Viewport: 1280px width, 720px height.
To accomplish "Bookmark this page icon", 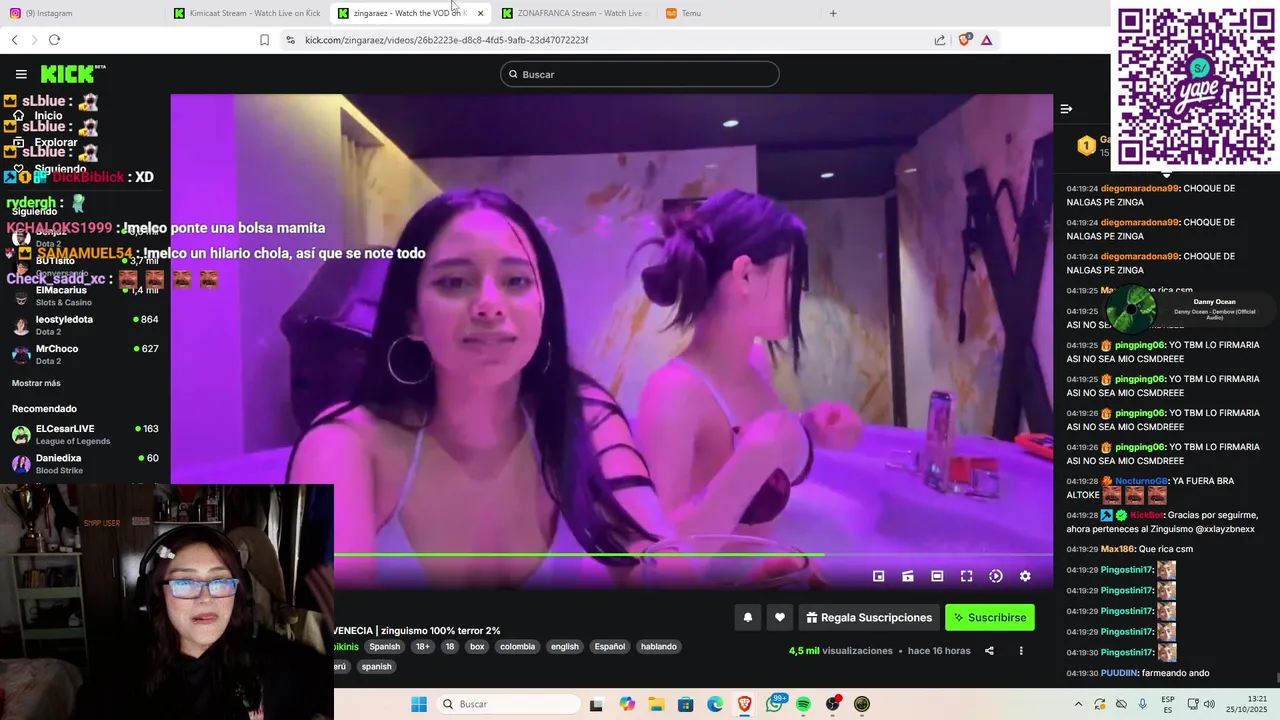I will [264, 40].
